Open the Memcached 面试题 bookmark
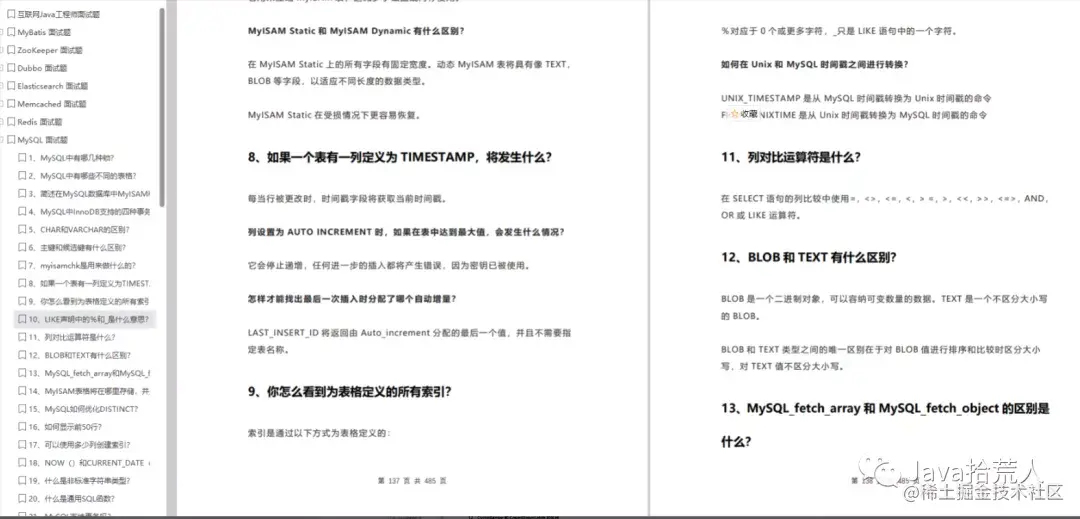The height and width of the screenshot is (519, 1080). 51,104
